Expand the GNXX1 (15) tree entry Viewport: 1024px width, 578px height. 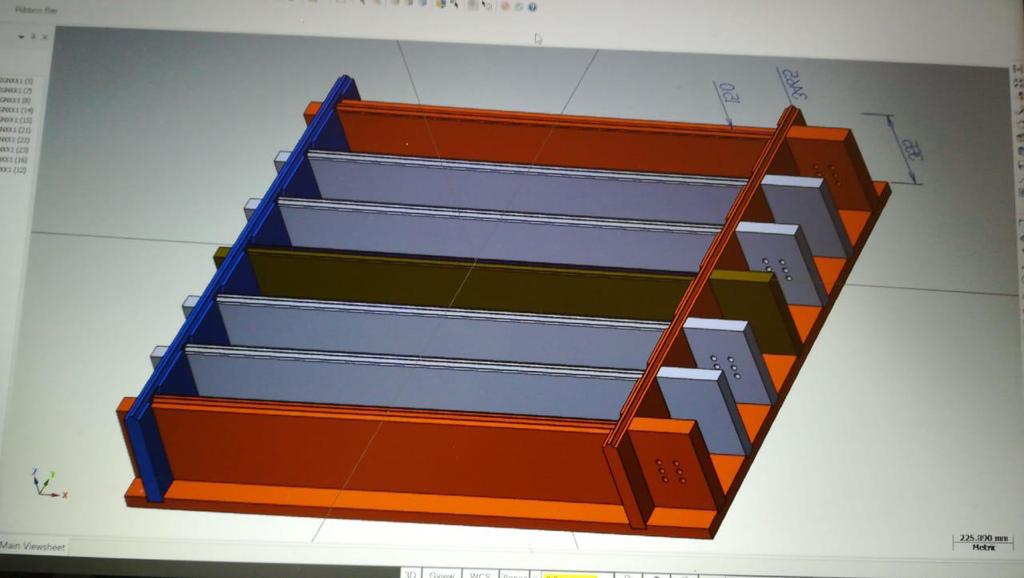(18, 119)
